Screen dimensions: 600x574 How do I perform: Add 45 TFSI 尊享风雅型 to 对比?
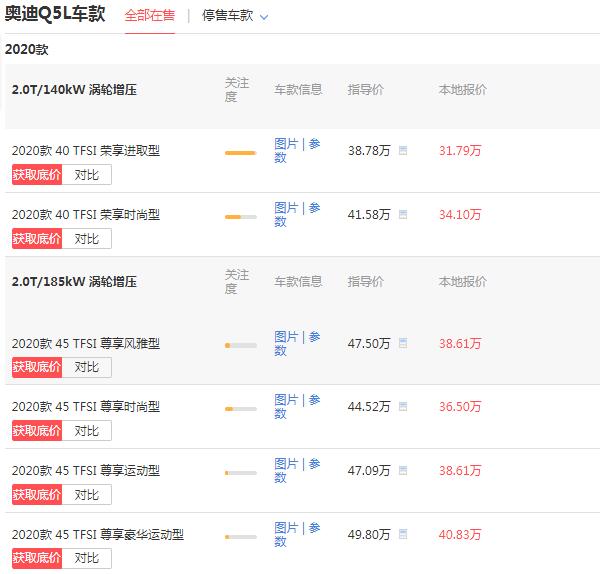click(x=87, y=367)
